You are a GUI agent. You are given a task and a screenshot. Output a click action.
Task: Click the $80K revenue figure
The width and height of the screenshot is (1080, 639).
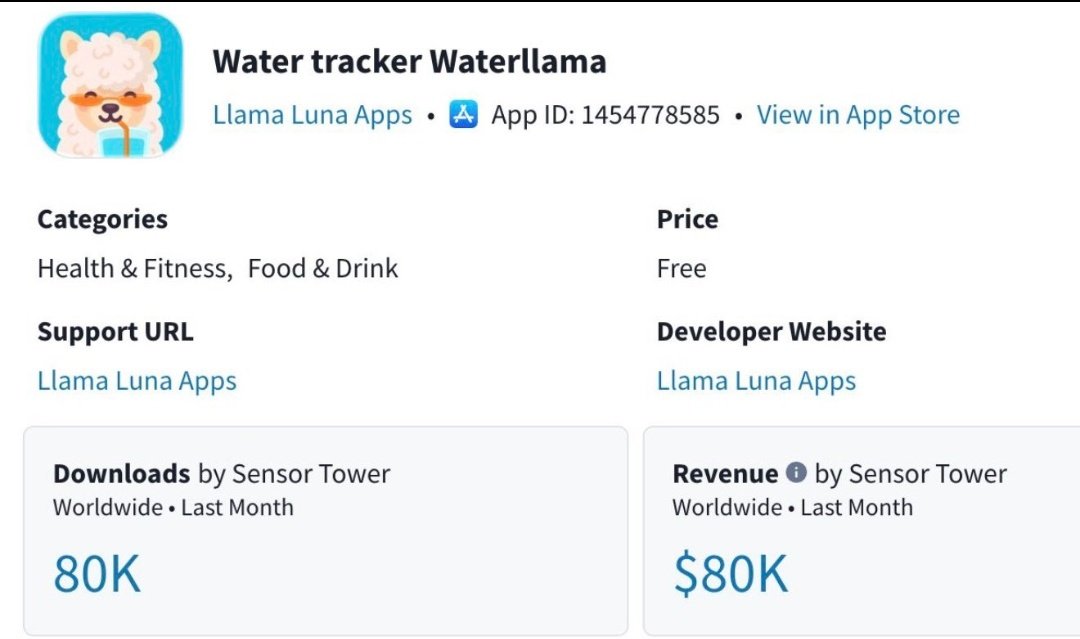pyautogui.click(x=730, y=574)
